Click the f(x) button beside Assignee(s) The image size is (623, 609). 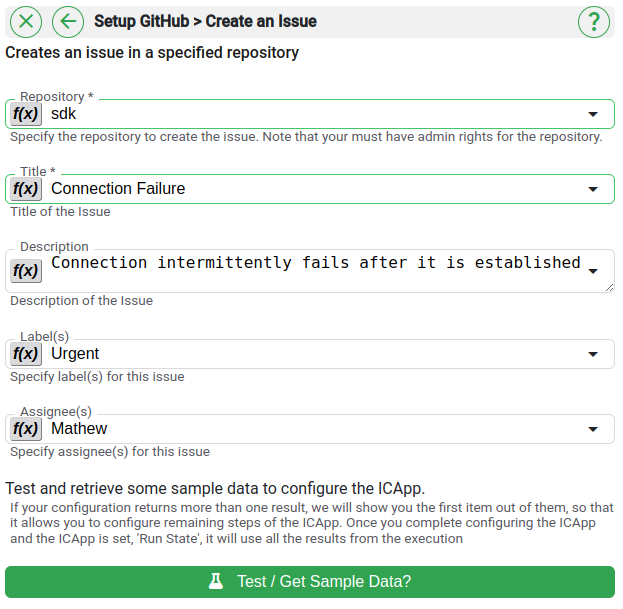[x=26, y=429]
